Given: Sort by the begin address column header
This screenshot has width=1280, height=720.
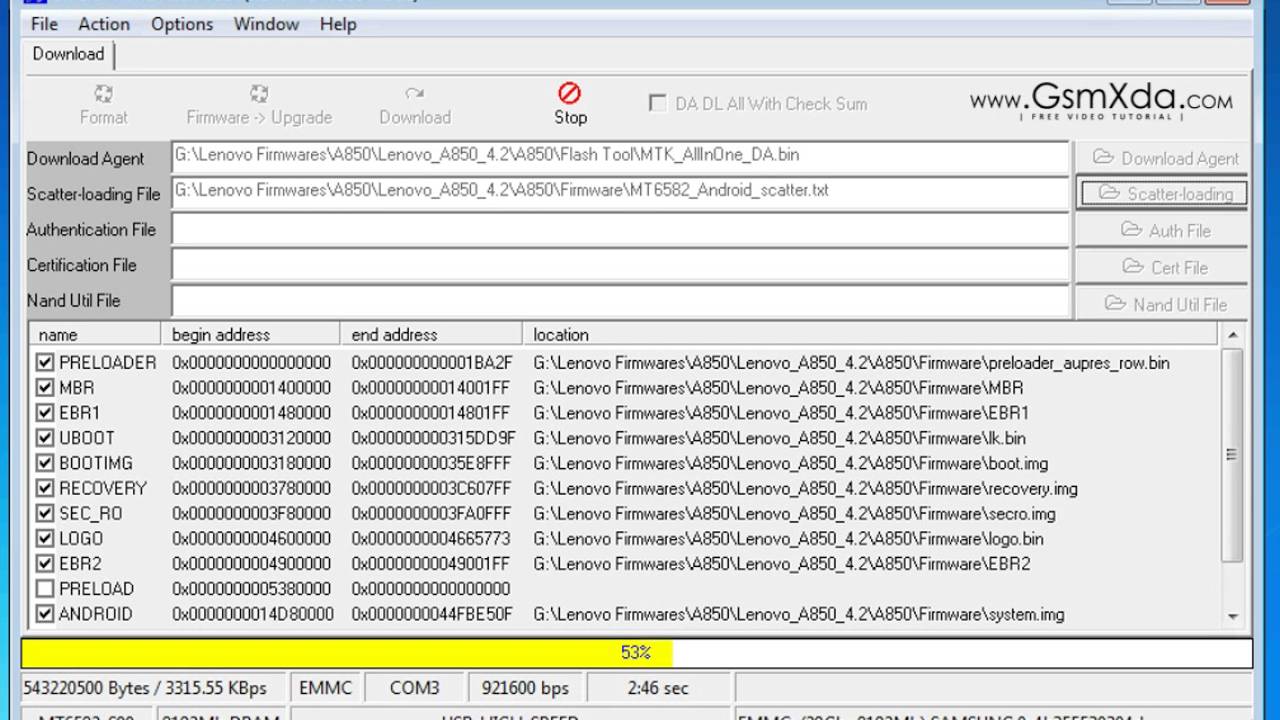Looking at the screenshot, I should click(250, 334).
